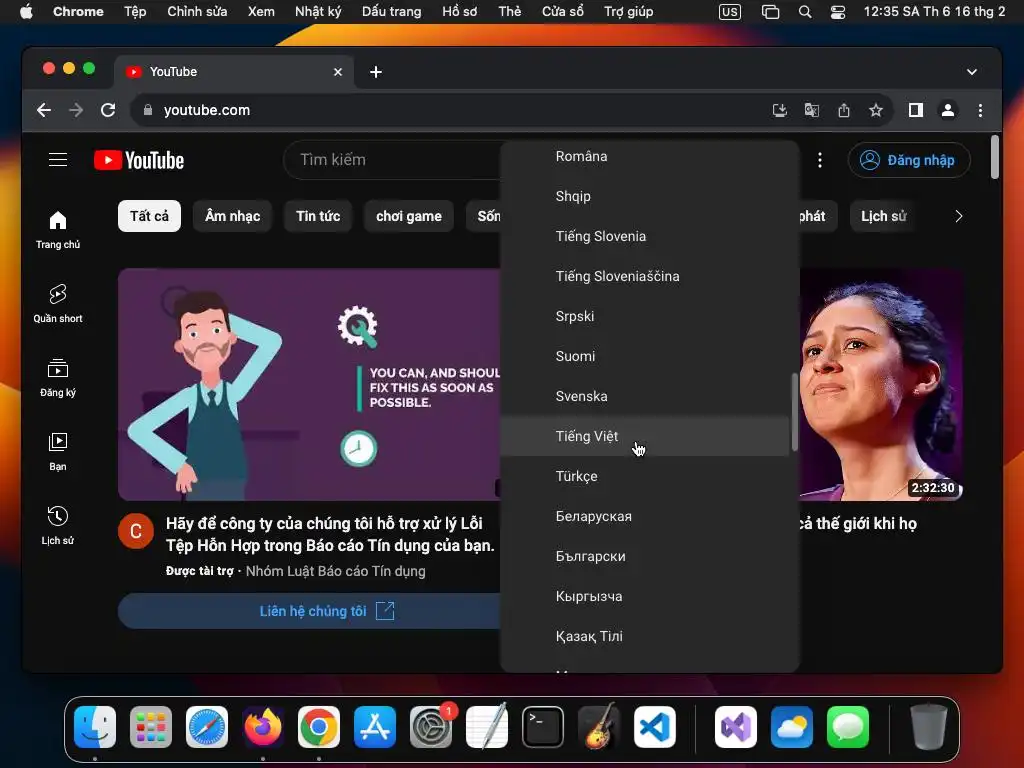Viewport: 1024px width, 768px height.
Task: Bookmark this page with star icon
Action: click(876, 110)
